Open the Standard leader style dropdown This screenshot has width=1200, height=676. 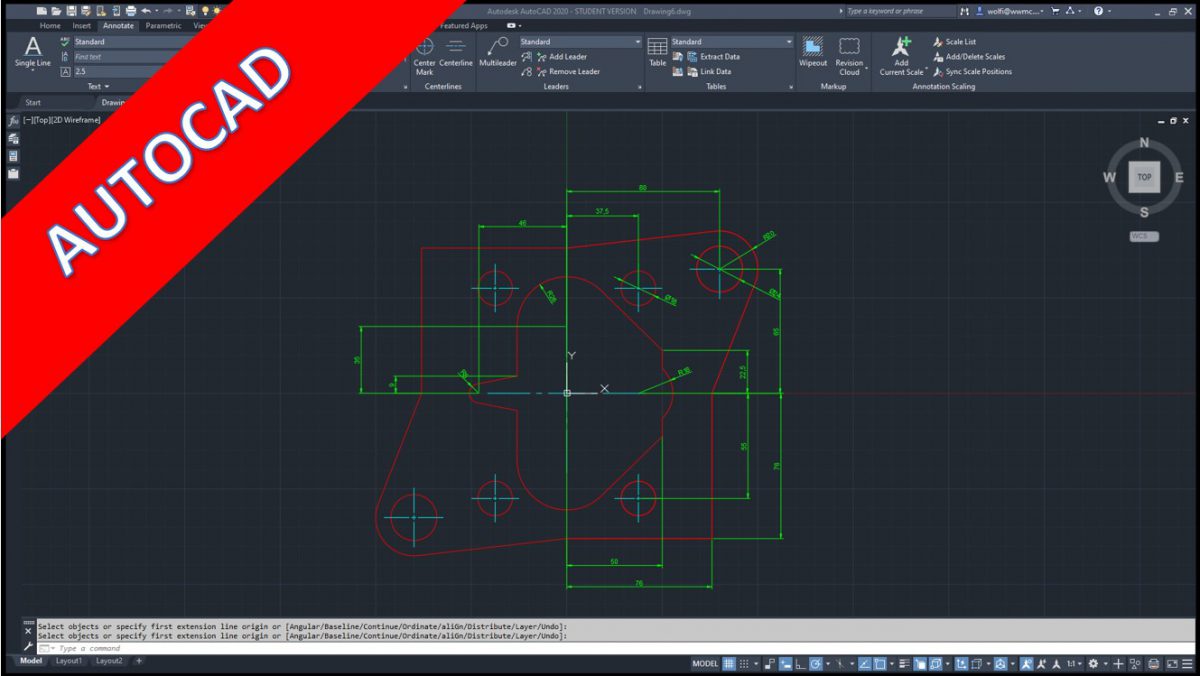click(x=638, y=40)
